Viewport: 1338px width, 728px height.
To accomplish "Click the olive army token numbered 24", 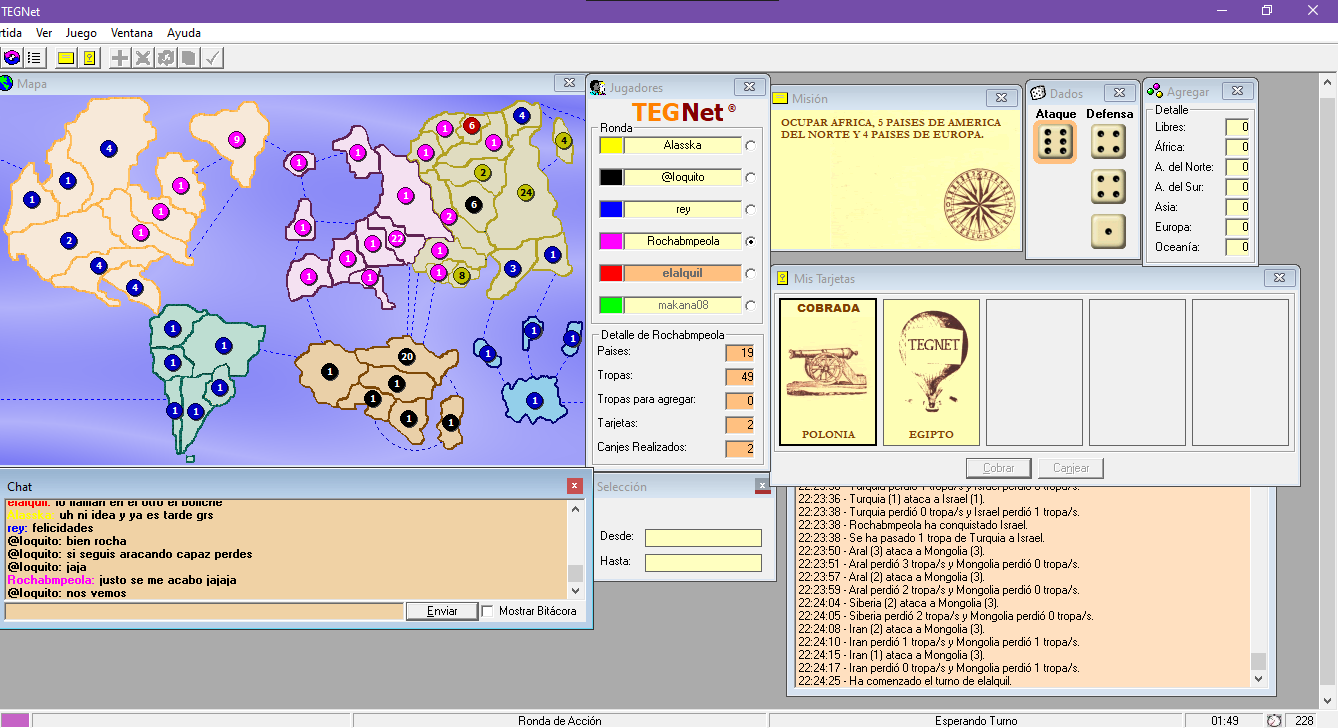I will tap(526, 192).
